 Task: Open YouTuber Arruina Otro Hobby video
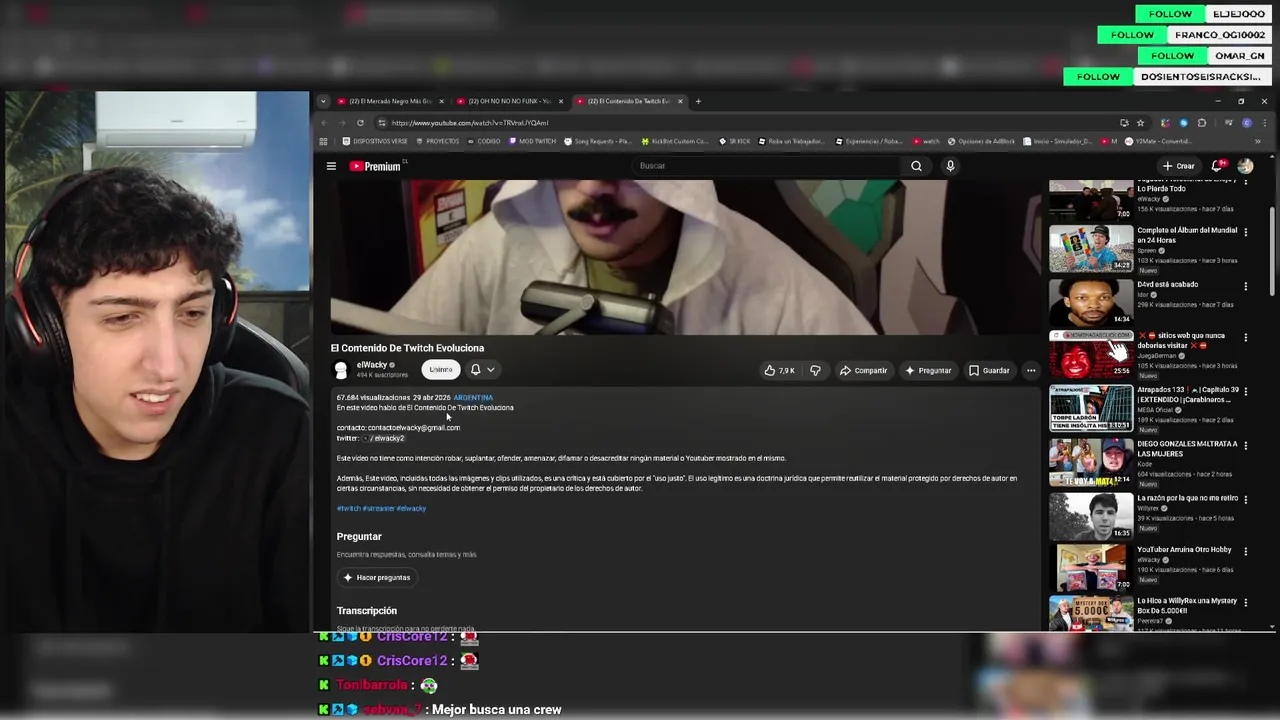(1184, 549)
